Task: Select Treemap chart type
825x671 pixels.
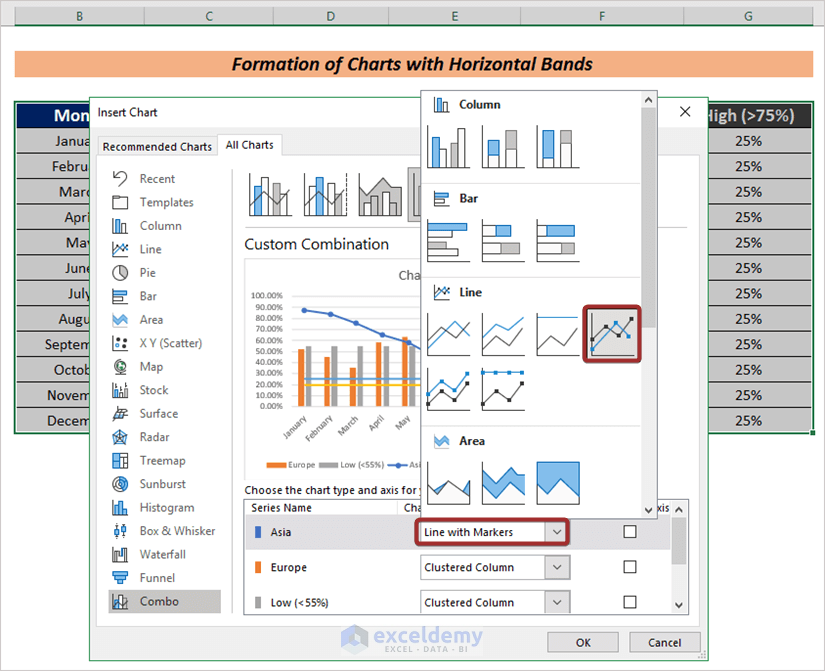Action: click(165, 460)
